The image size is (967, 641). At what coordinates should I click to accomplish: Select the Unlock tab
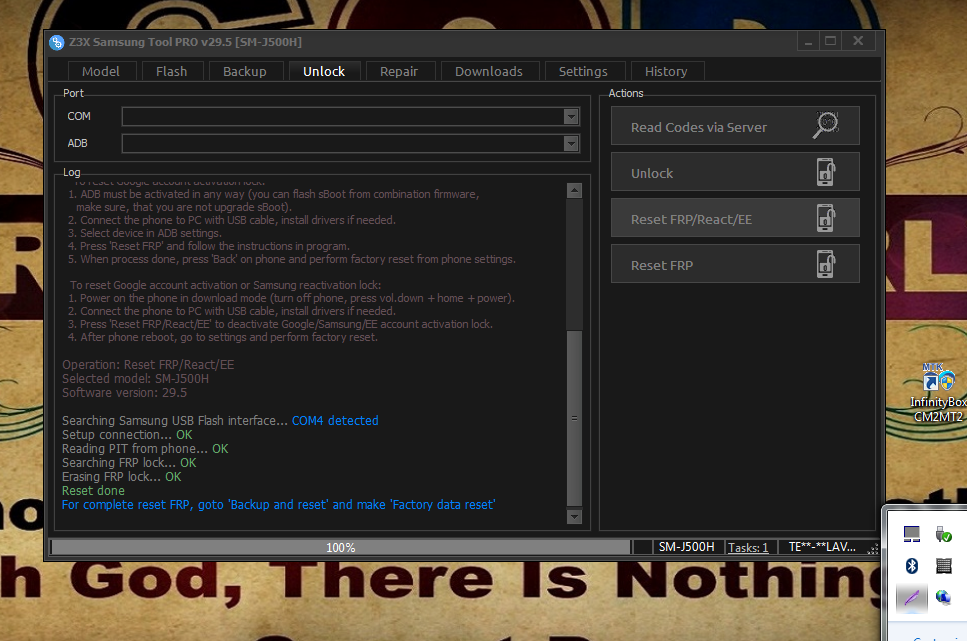324,72
